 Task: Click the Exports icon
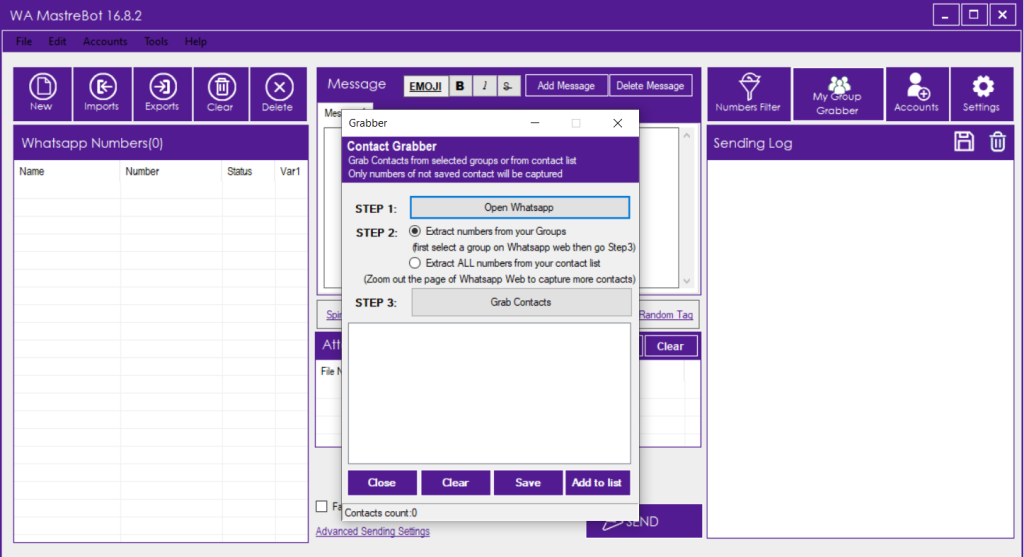point(162,94)
